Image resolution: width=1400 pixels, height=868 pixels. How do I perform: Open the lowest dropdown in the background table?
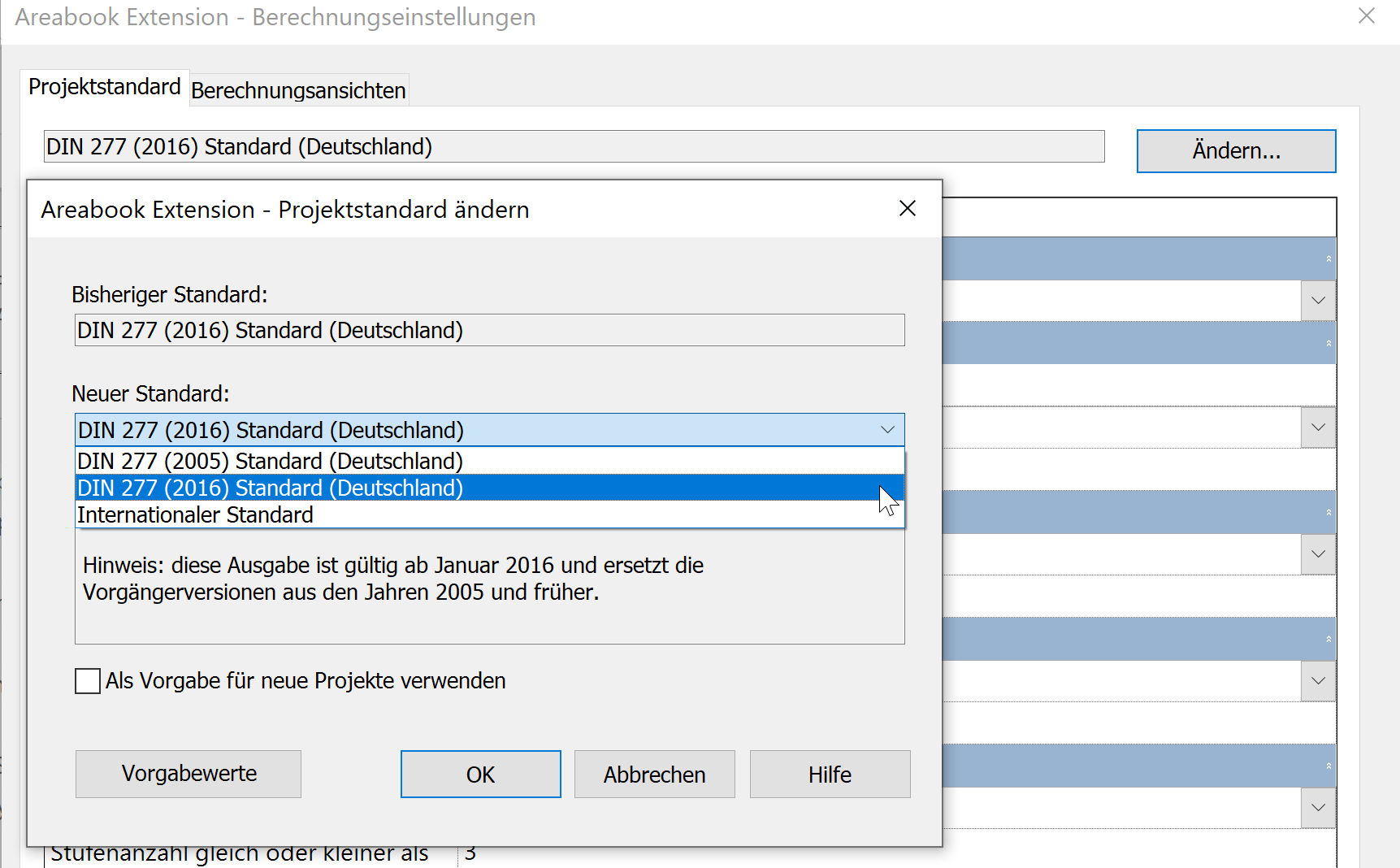[1317, 808]
